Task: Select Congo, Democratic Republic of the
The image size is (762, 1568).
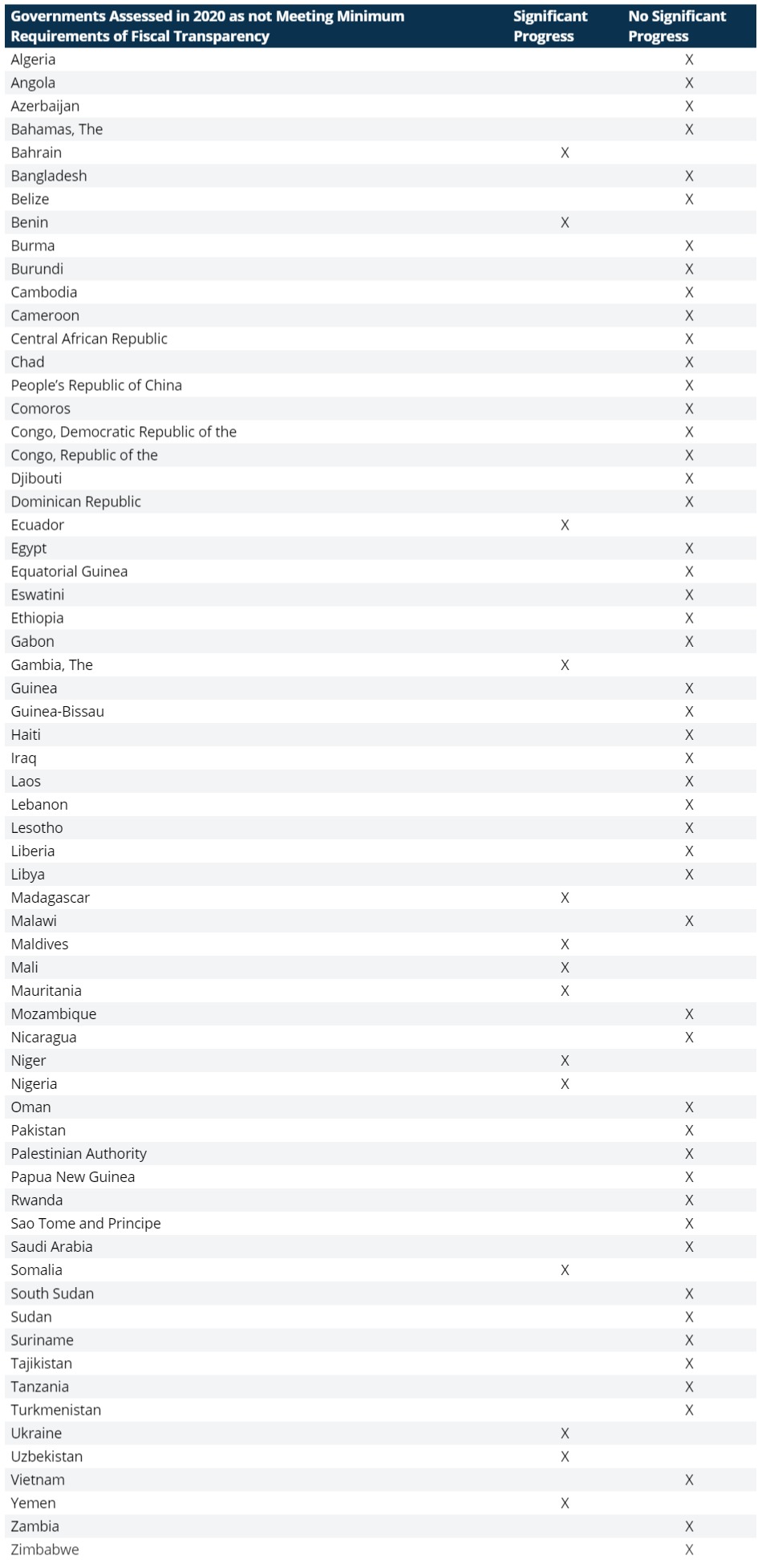Action: pos(124,432)
